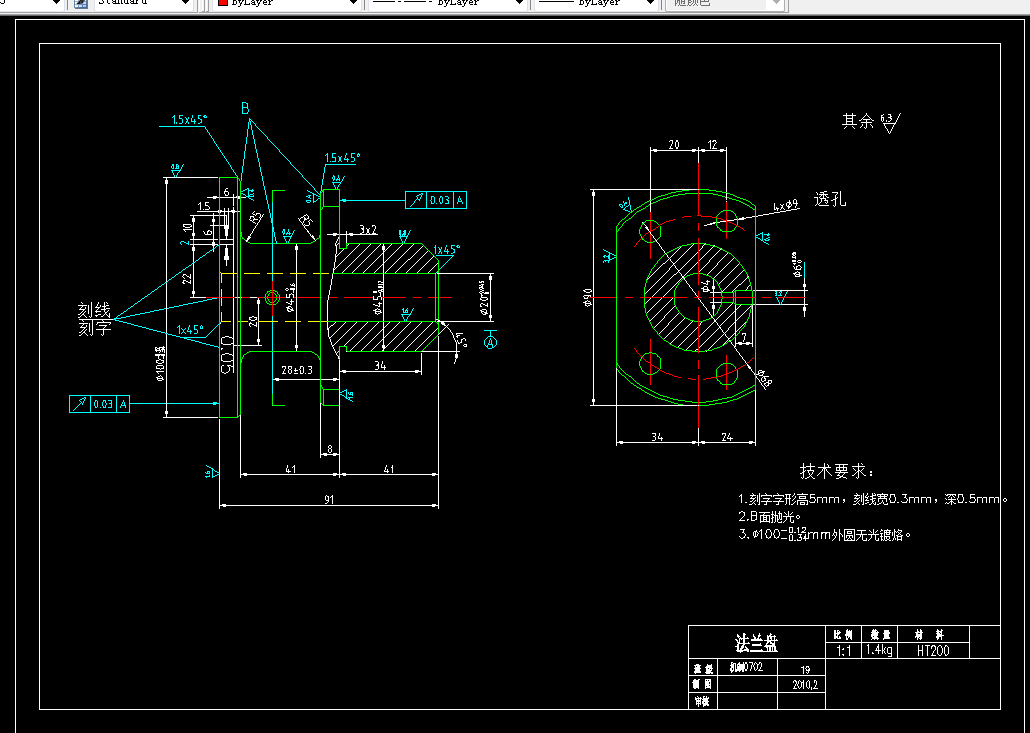Image resolution: width=1030 pixels, height=733 pixels.
Task: Select the 刻字 leader label
Action: click(x=95, y=327)
